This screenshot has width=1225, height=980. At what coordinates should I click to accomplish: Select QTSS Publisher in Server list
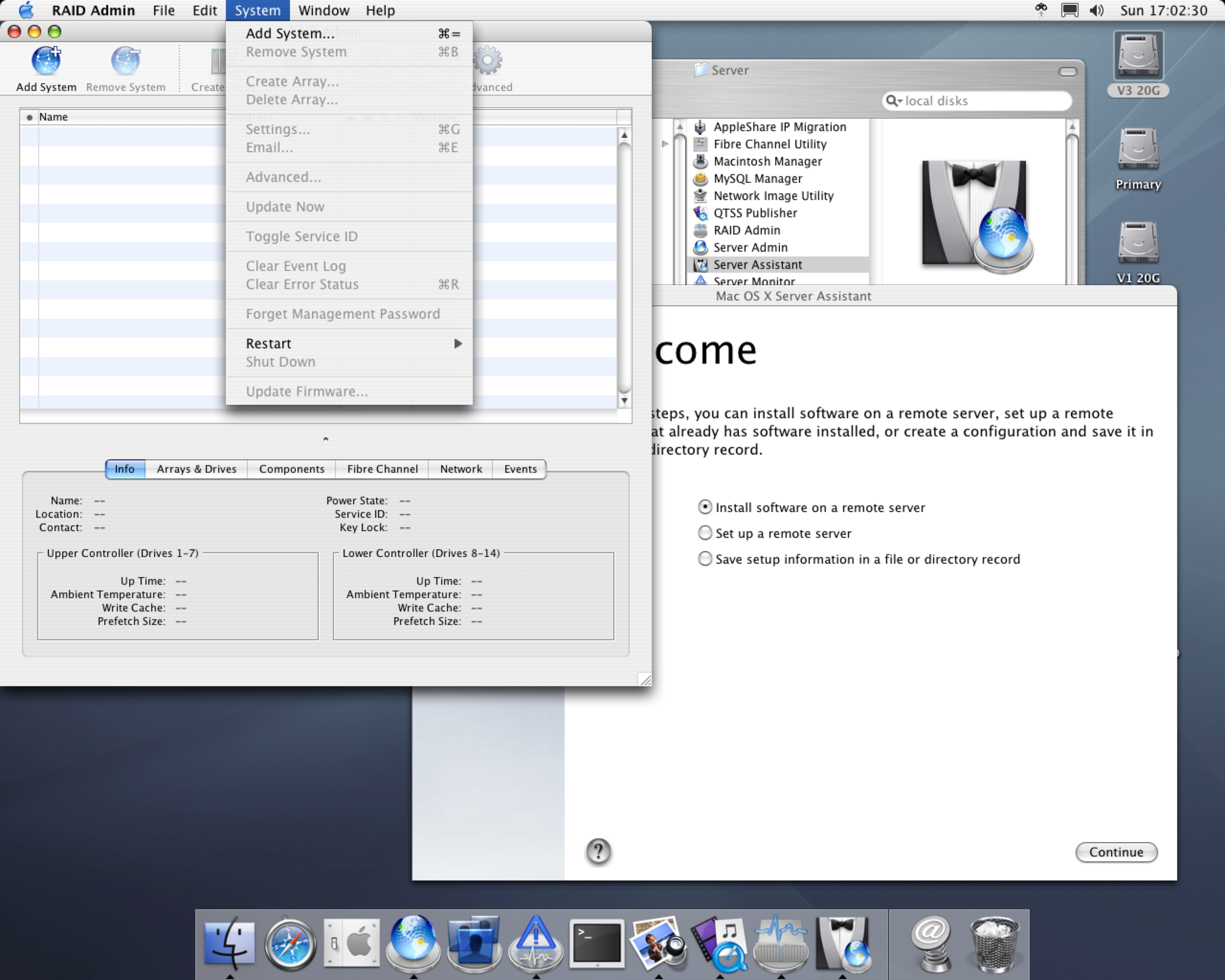coord(755,213)
